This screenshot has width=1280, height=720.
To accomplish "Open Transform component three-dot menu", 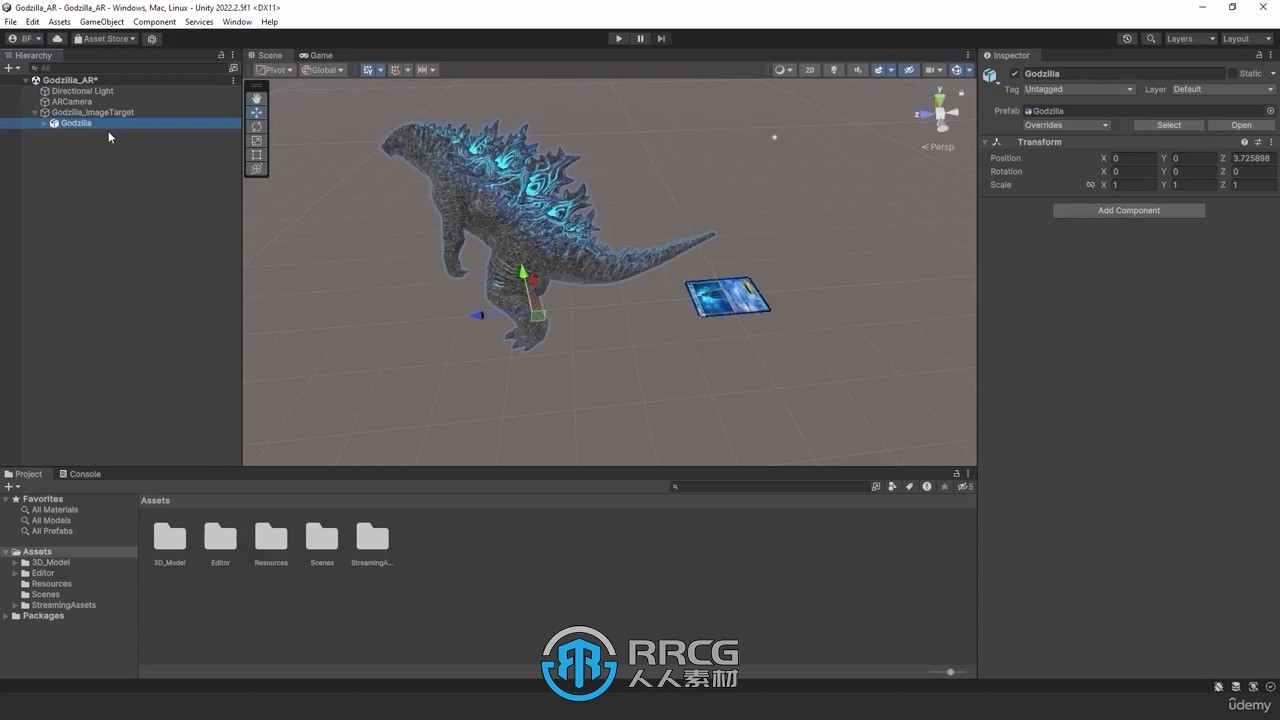I will click(1271, 142).
